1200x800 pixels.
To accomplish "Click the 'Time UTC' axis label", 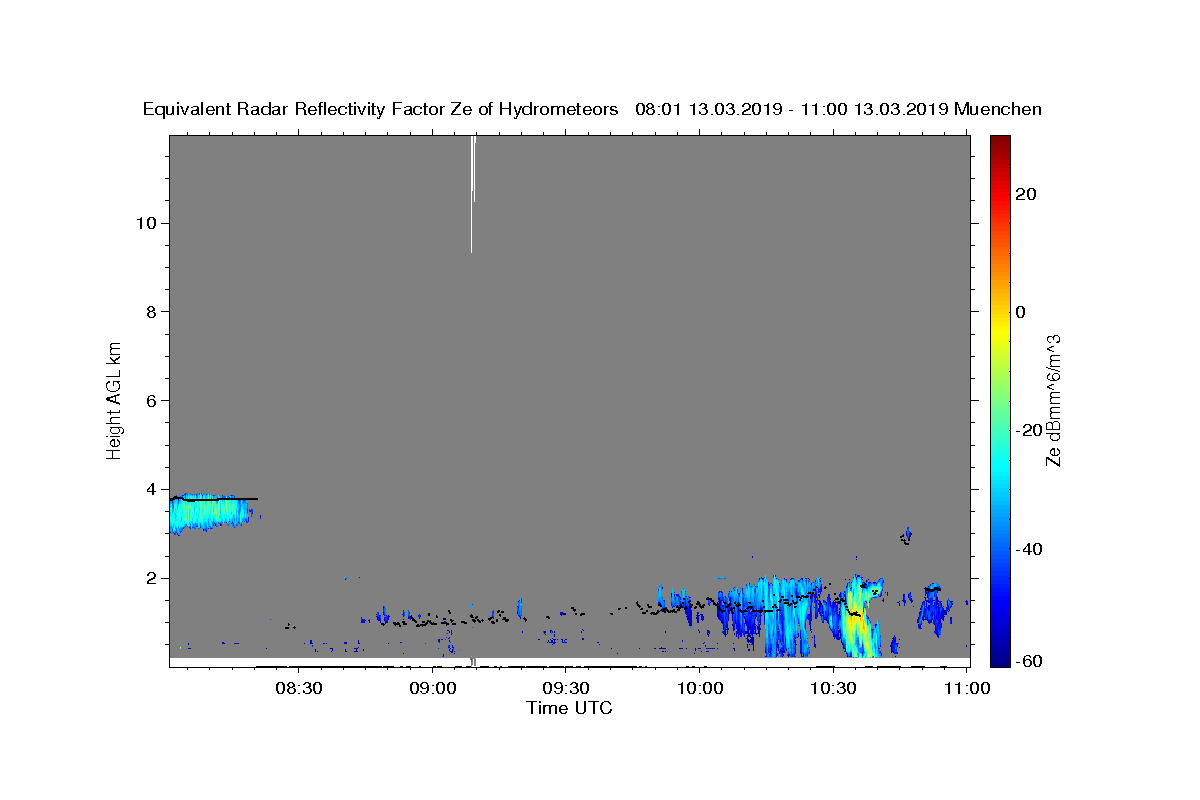I will point(569,708).
